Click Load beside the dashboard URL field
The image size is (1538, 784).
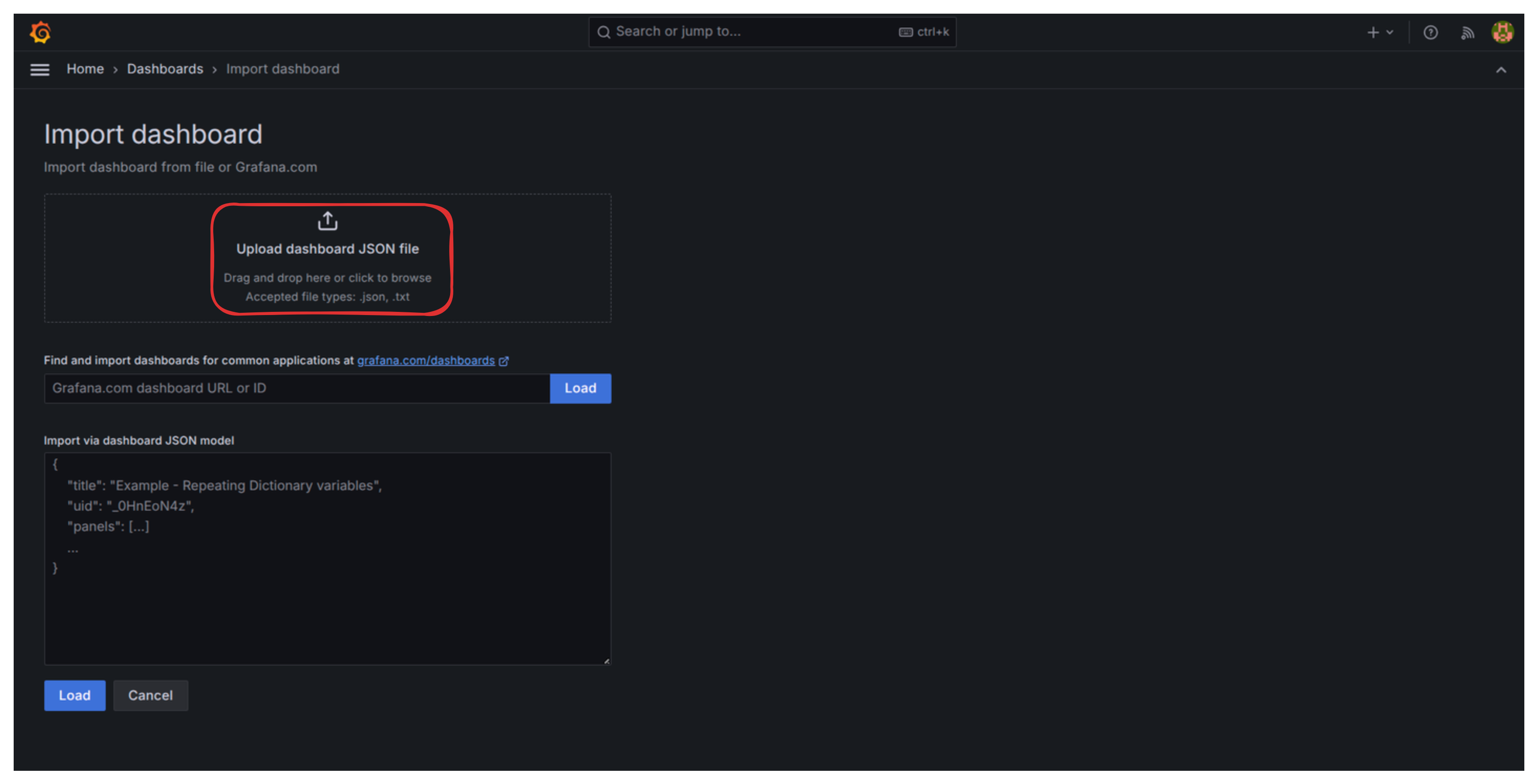[x=580, y=388]
